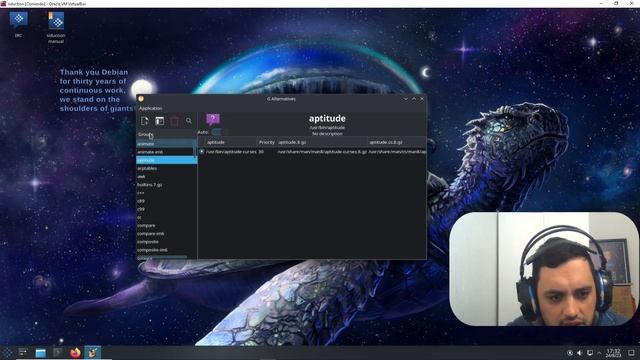The width and height of the screenshot is (640, 360).
Task: Click the search magnifier toolbar icon
Action: click(189, 121)
